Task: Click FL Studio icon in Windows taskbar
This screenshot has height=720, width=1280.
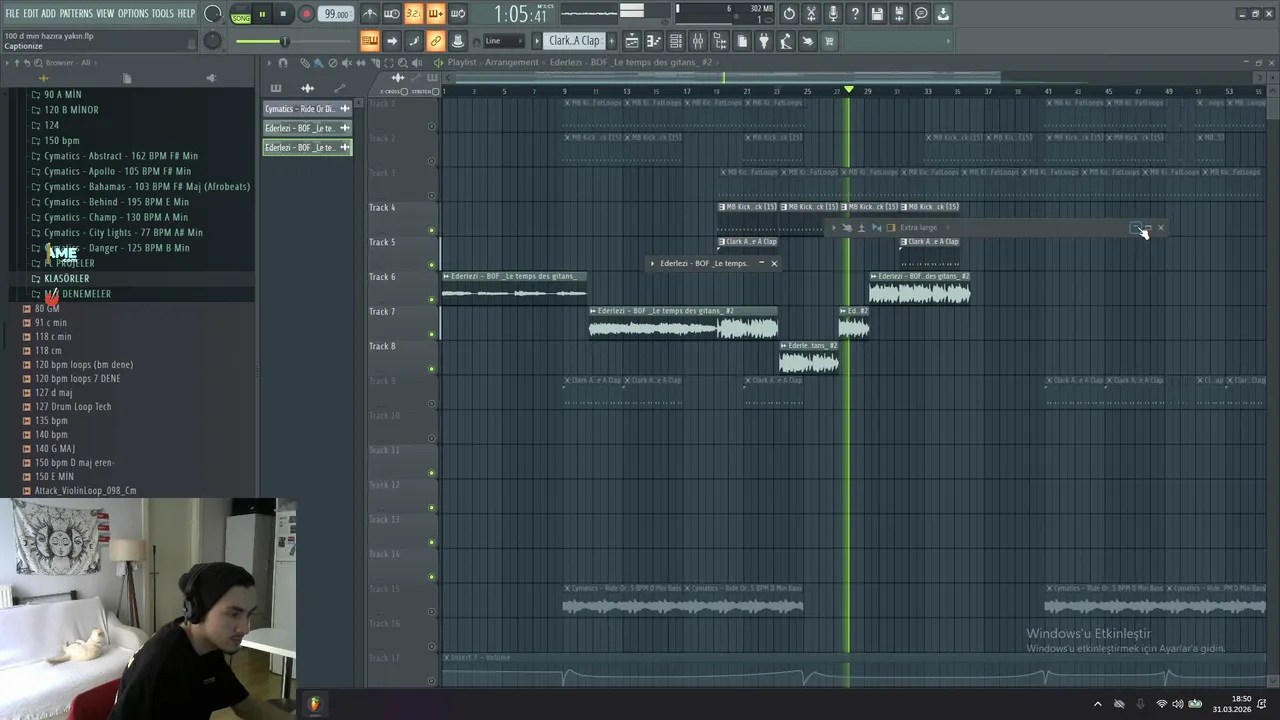Action: pos(315,704)
